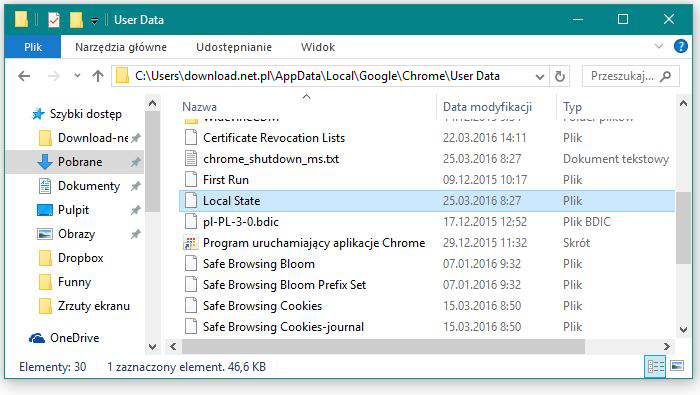Click the Przeszukaj search field

click(630, 76)
